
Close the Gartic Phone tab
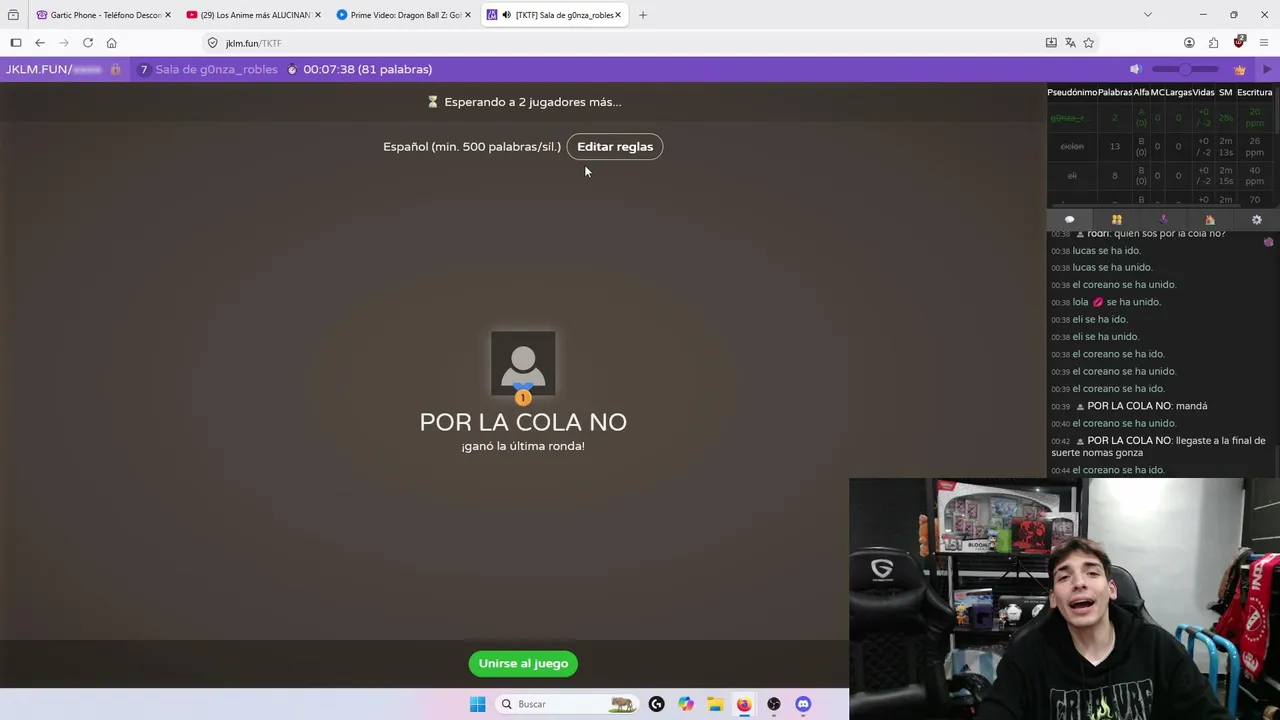pos(167,15)
